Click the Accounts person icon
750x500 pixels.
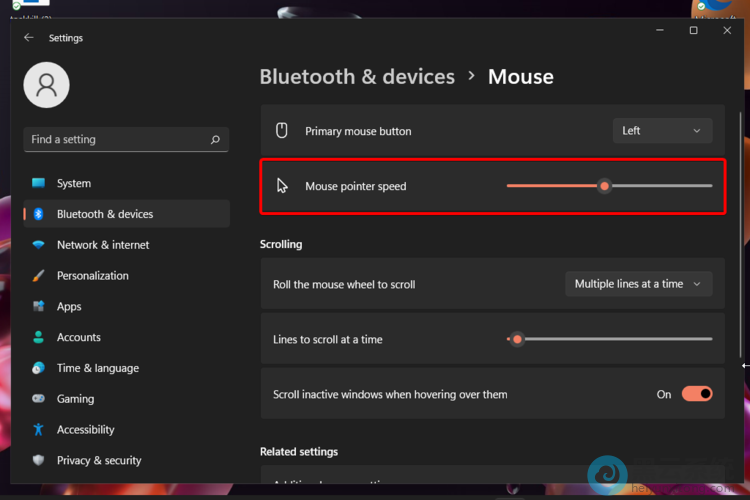point(38,338)
